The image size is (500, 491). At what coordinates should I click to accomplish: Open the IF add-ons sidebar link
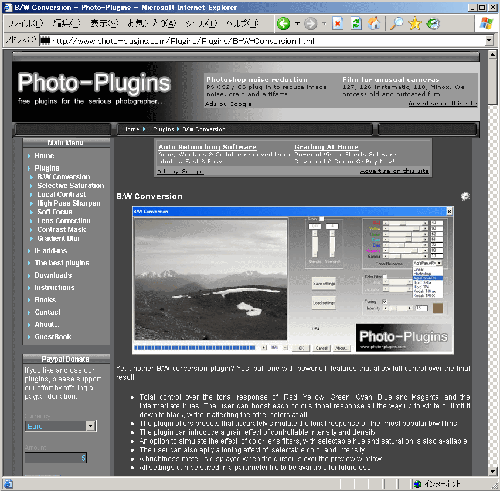click(x=51, y=251)
